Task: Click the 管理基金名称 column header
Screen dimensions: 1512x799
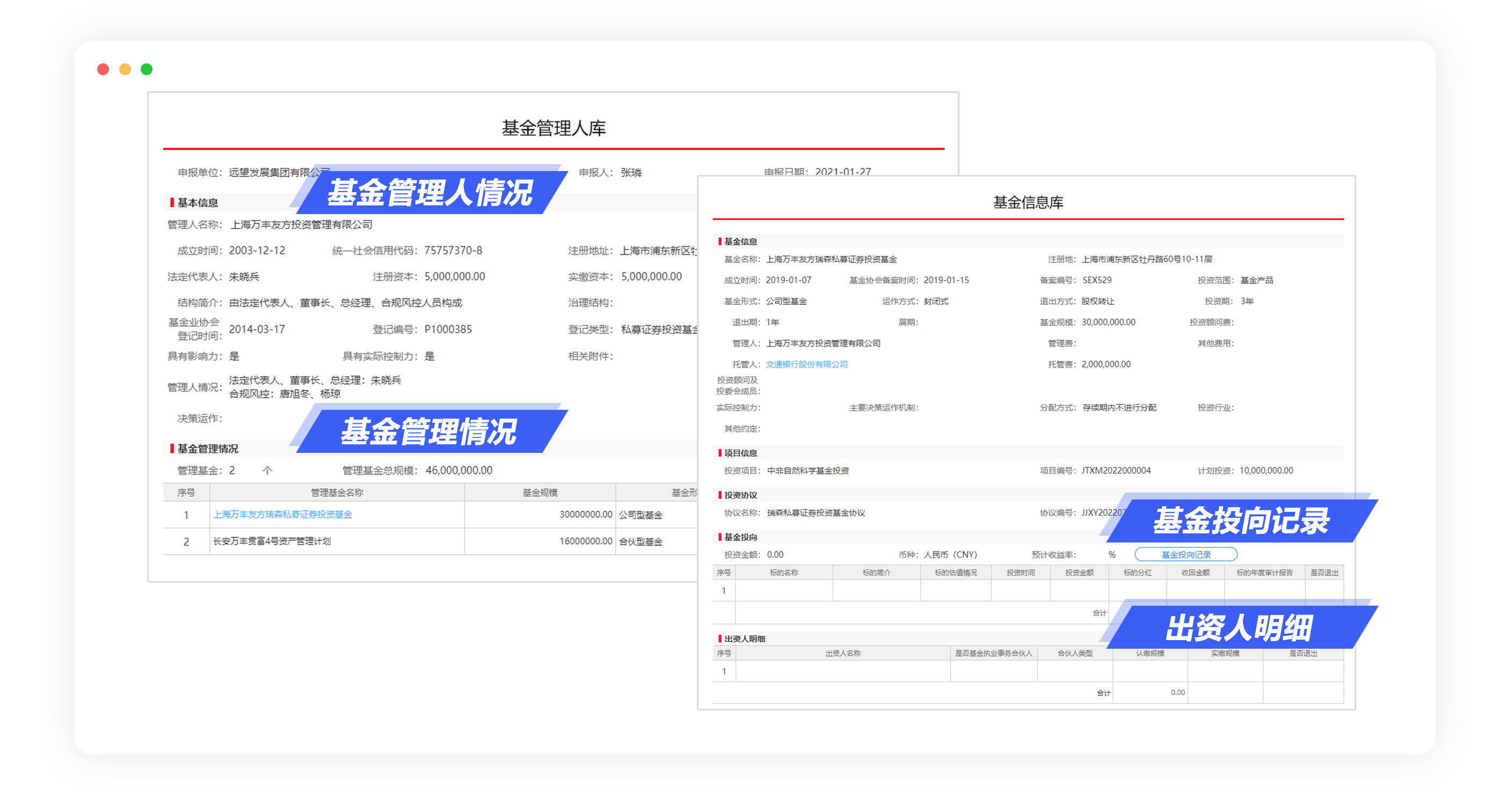Action: tap(337, 492)
